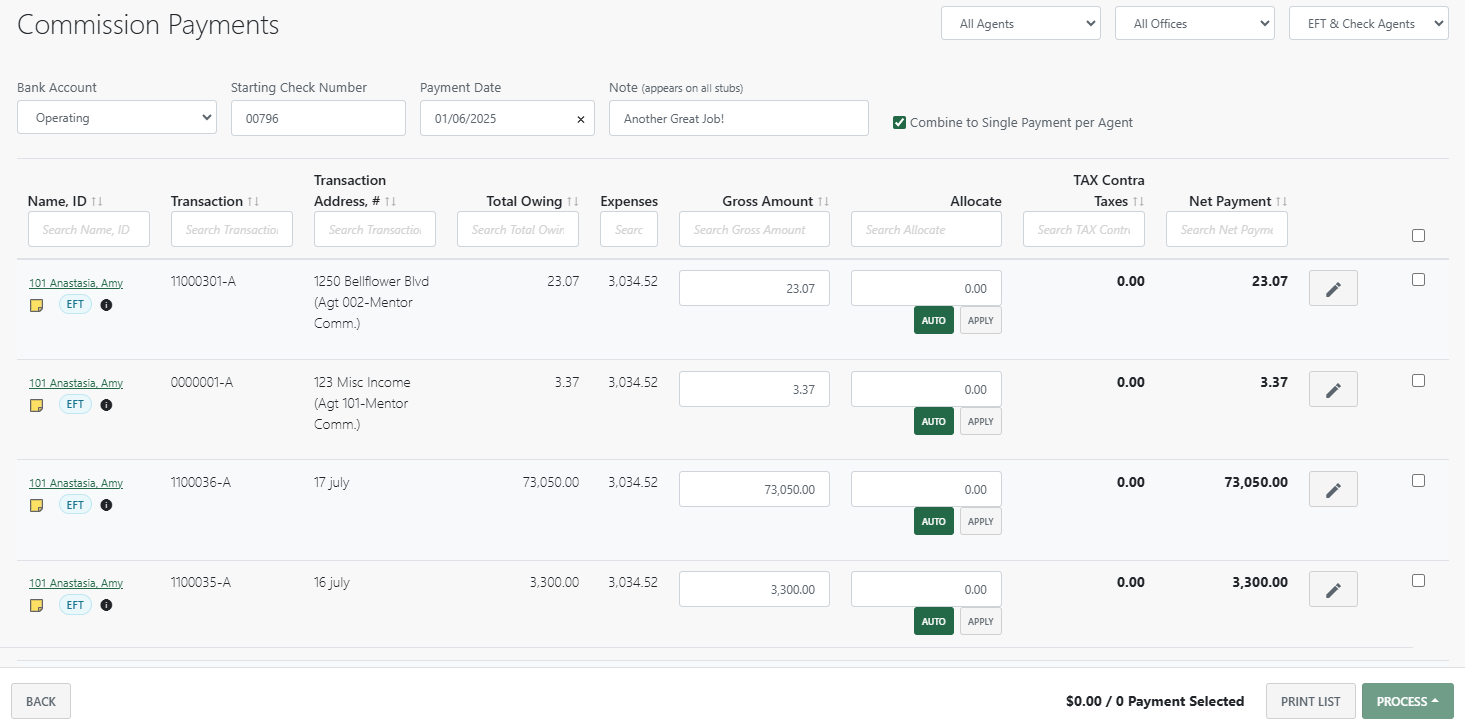Sort by Net Payment column arrows
1465x727 pixels.
pos(1281,202)
